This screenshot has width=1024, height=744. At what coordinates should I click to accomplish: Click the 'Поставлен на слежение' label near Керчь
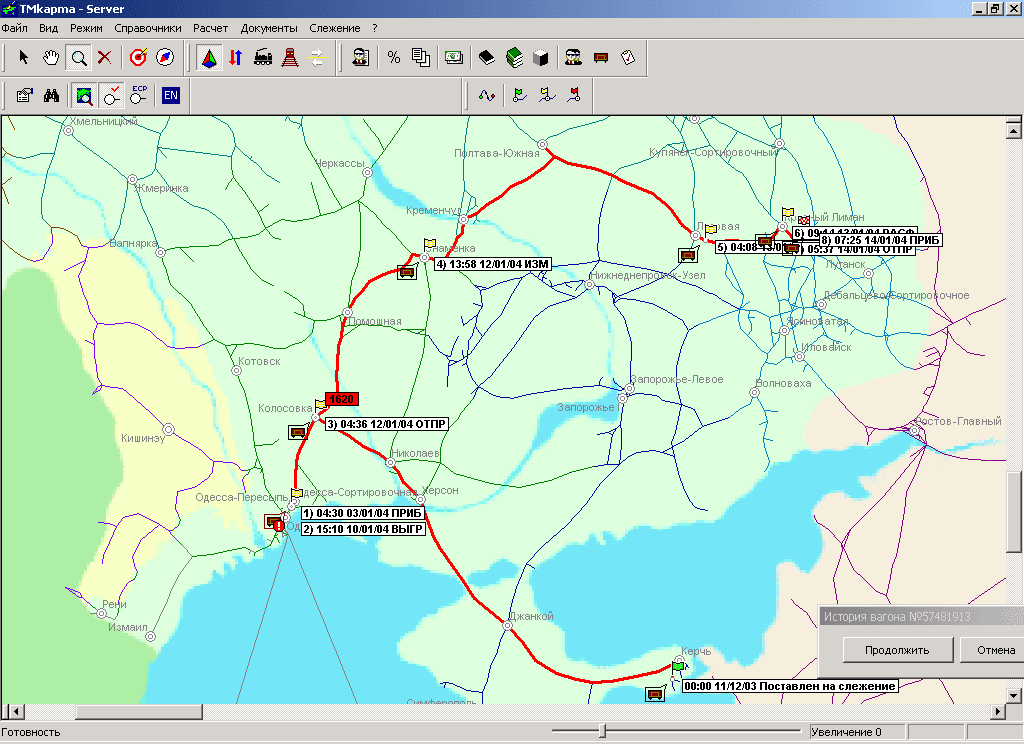click(x=790, y=686)
